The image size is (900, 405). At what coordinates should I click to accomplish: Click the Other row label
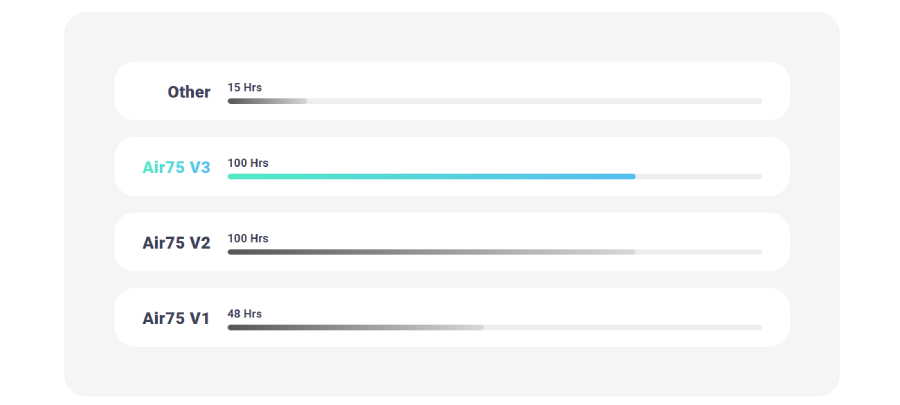click(x=189, y=92)
